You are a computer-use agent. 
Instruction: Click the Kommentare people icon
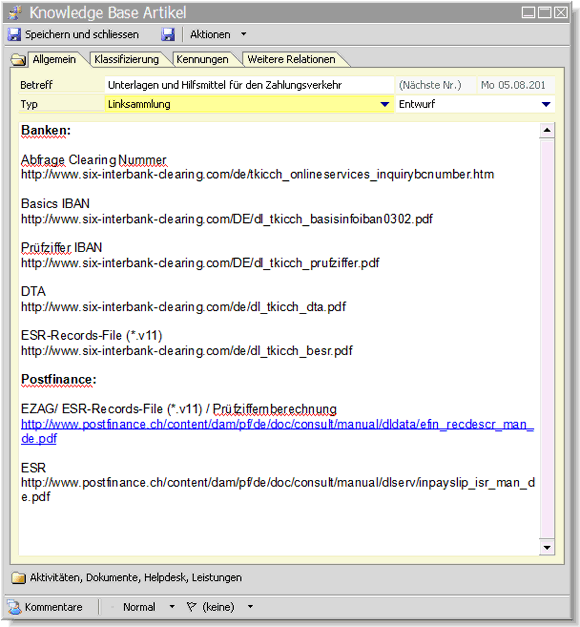(14, 607)
